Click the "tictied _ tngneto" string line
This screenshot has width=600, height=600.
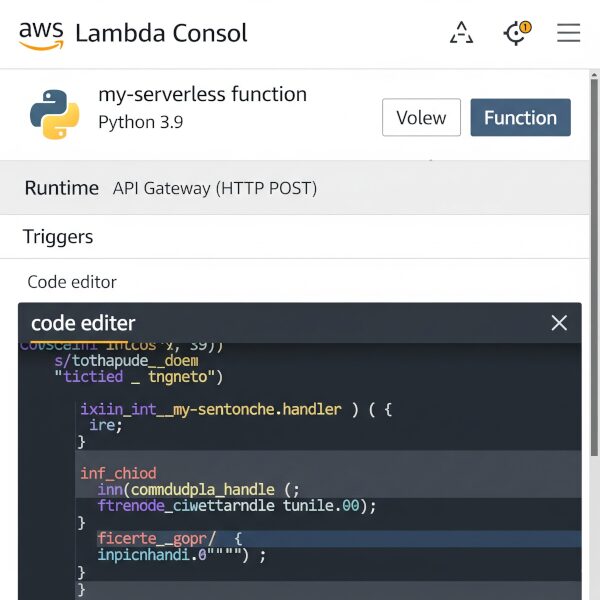pos(139,377)
